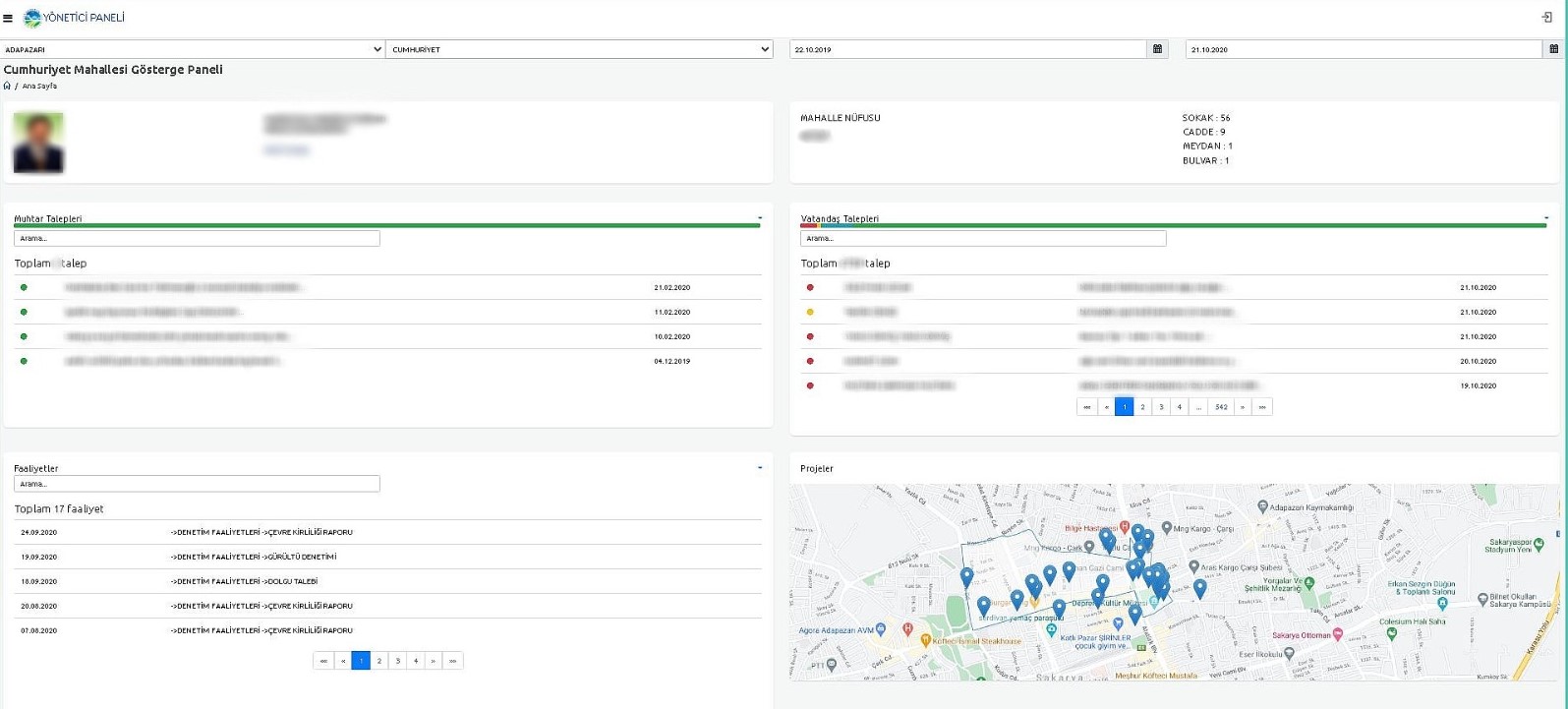The width and height of the screenshot is (1568, 709).
Task: Click the green status dot of the 21.02.2020 muhtar request
Action: (x=24, y=287)
